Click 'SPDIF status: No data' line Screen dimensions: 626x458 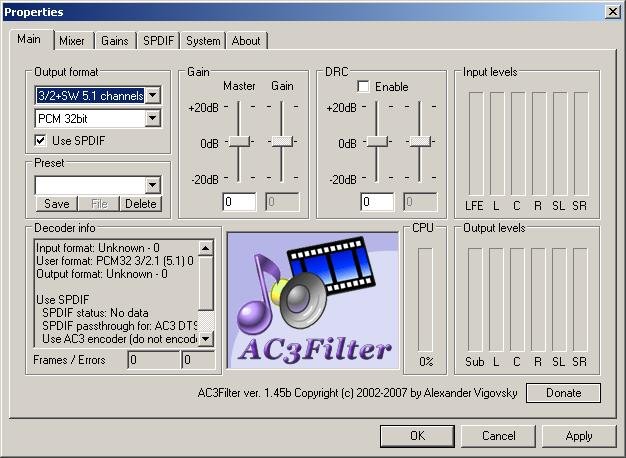(x=95, y=313)
